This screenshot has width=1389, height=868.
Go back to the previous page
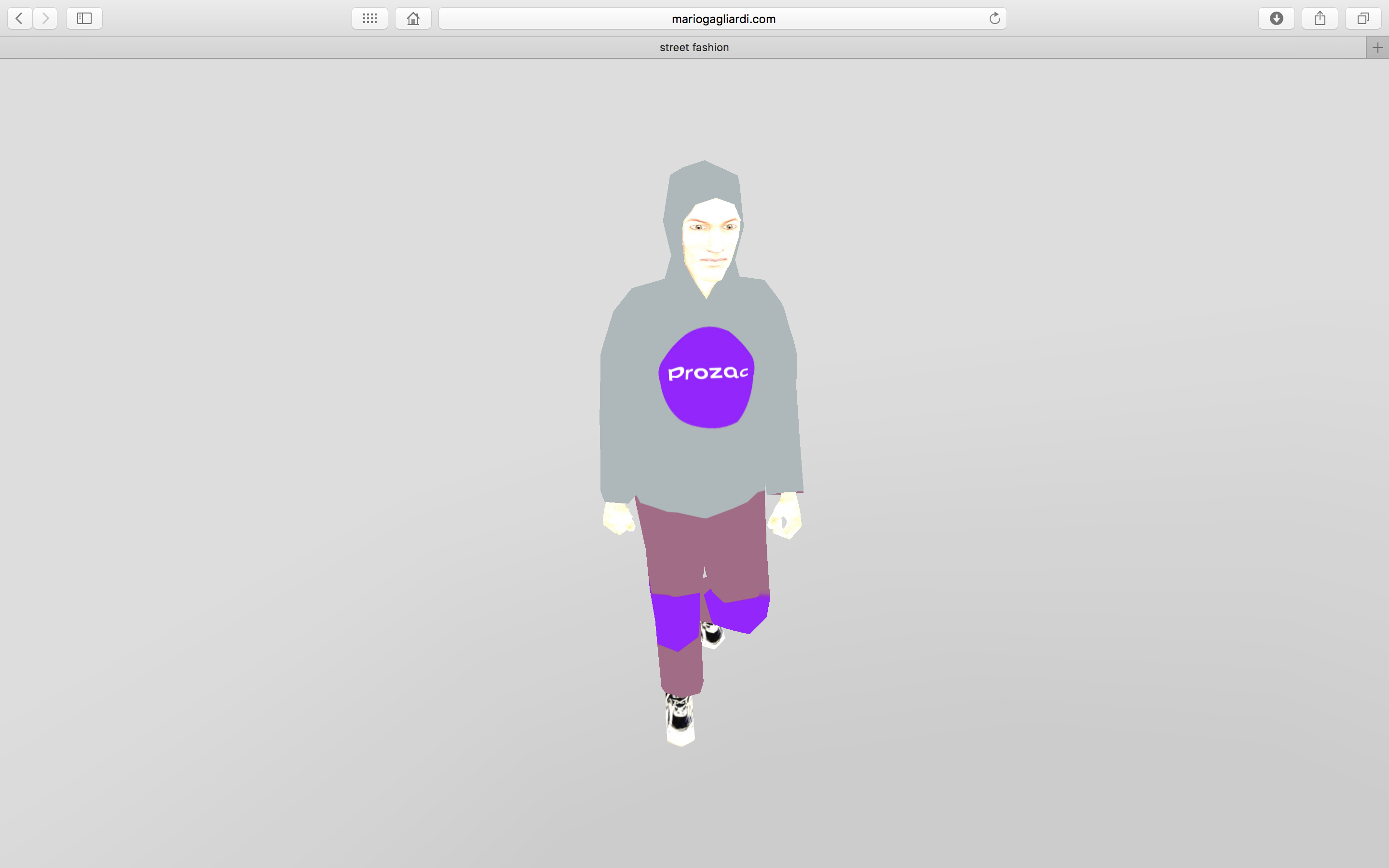19,18
